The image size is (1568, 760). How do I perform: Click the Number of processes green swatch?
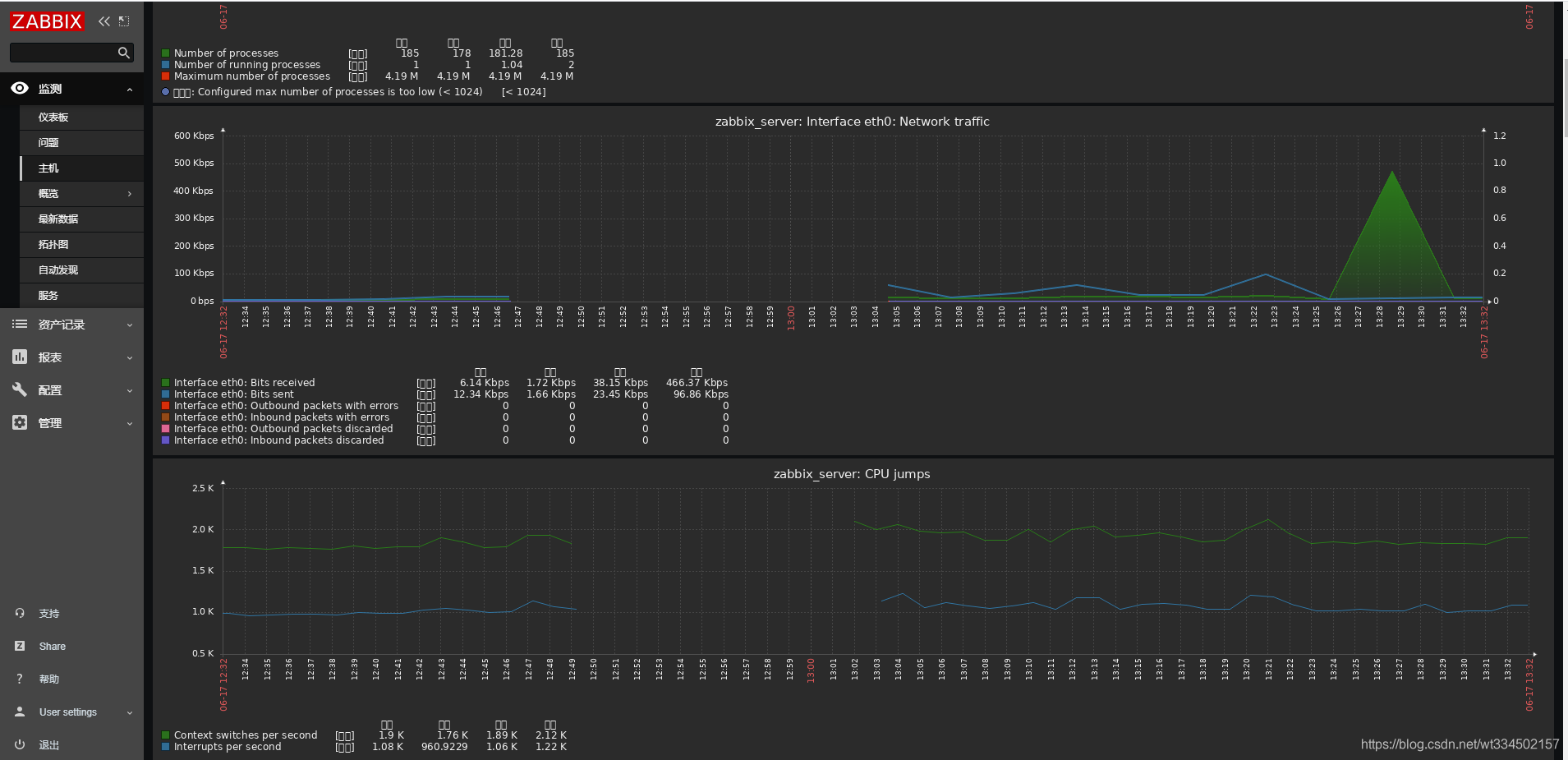[166, 53]
